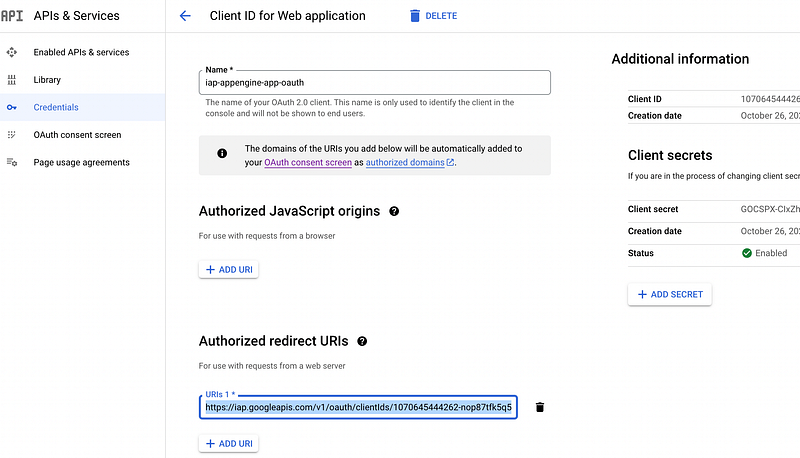Click the Page usage agreements icon
The image size is (800, 458).
click(12, 162)
